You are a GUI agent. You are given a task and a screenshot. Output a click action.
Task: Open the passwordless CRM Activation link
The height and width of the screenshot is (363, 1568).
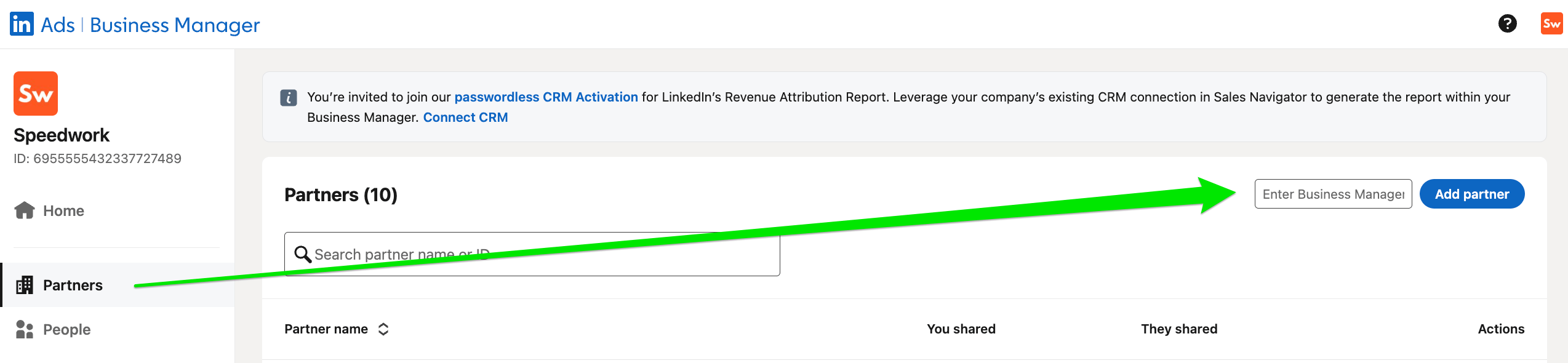pos(546,97)
